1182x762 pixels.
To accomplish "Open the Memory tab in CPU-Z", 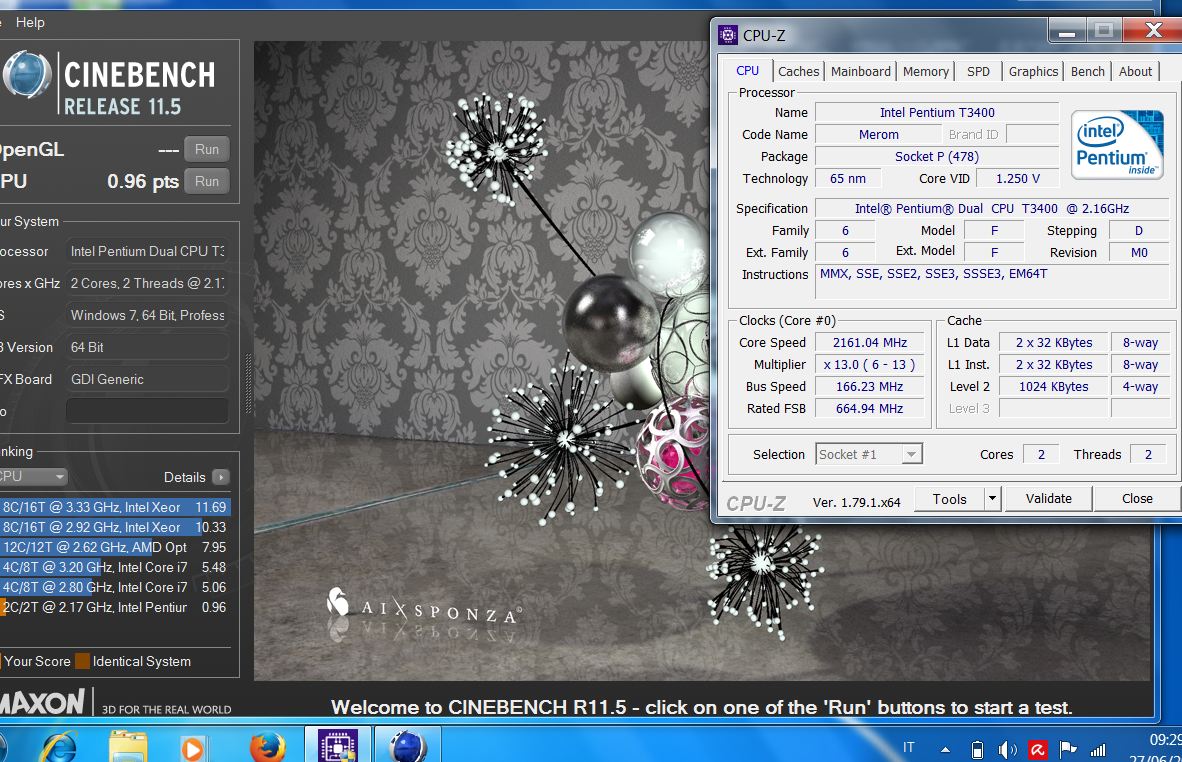I will click(926, 72).
